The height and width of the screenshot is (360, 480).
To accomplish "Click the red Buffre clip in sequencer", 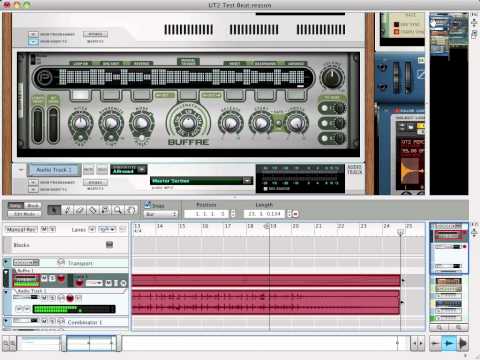I will coord(266,280).
